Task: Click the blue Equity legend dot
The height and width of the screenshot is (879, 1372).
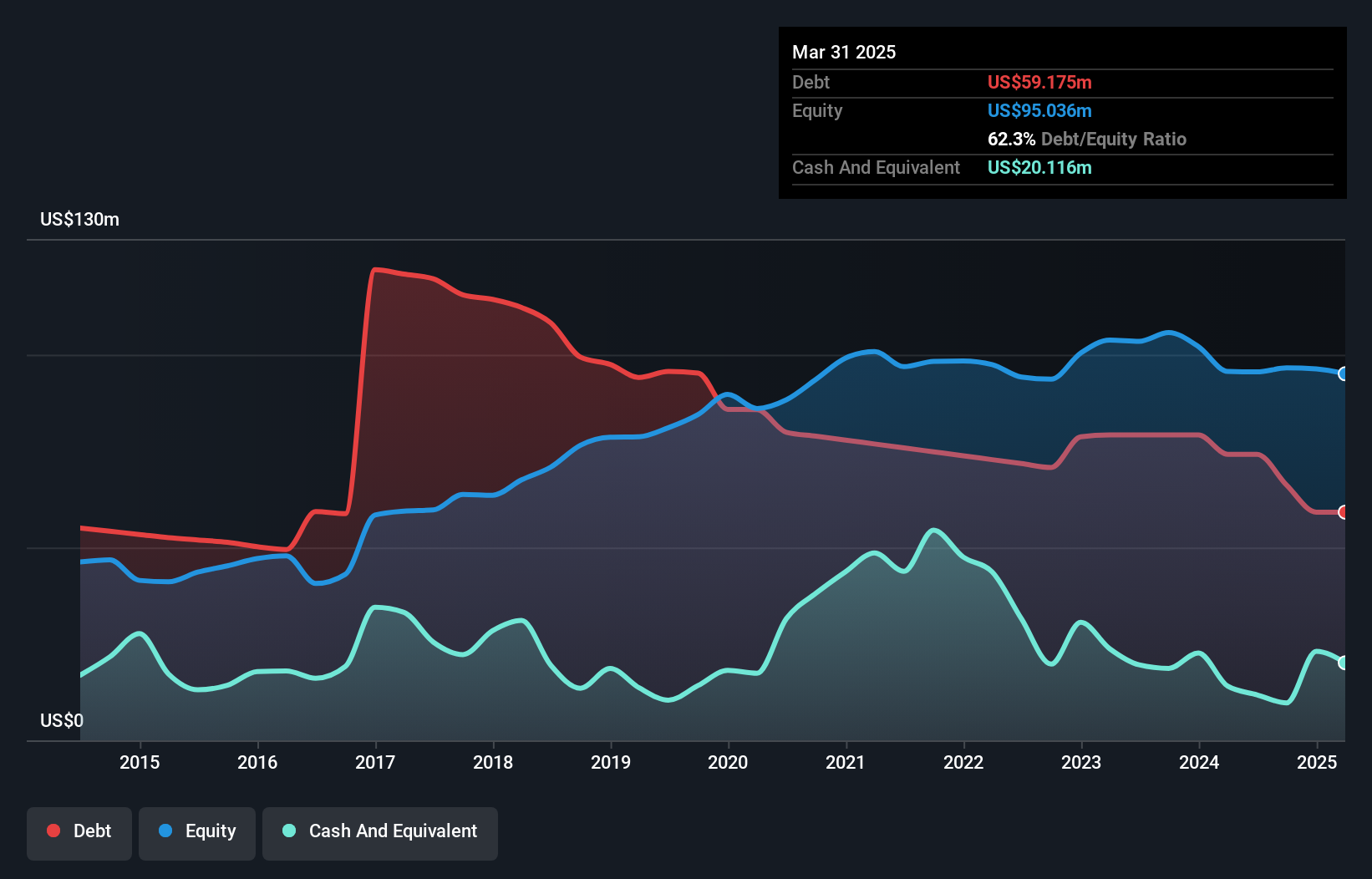Action: (165, 831)
